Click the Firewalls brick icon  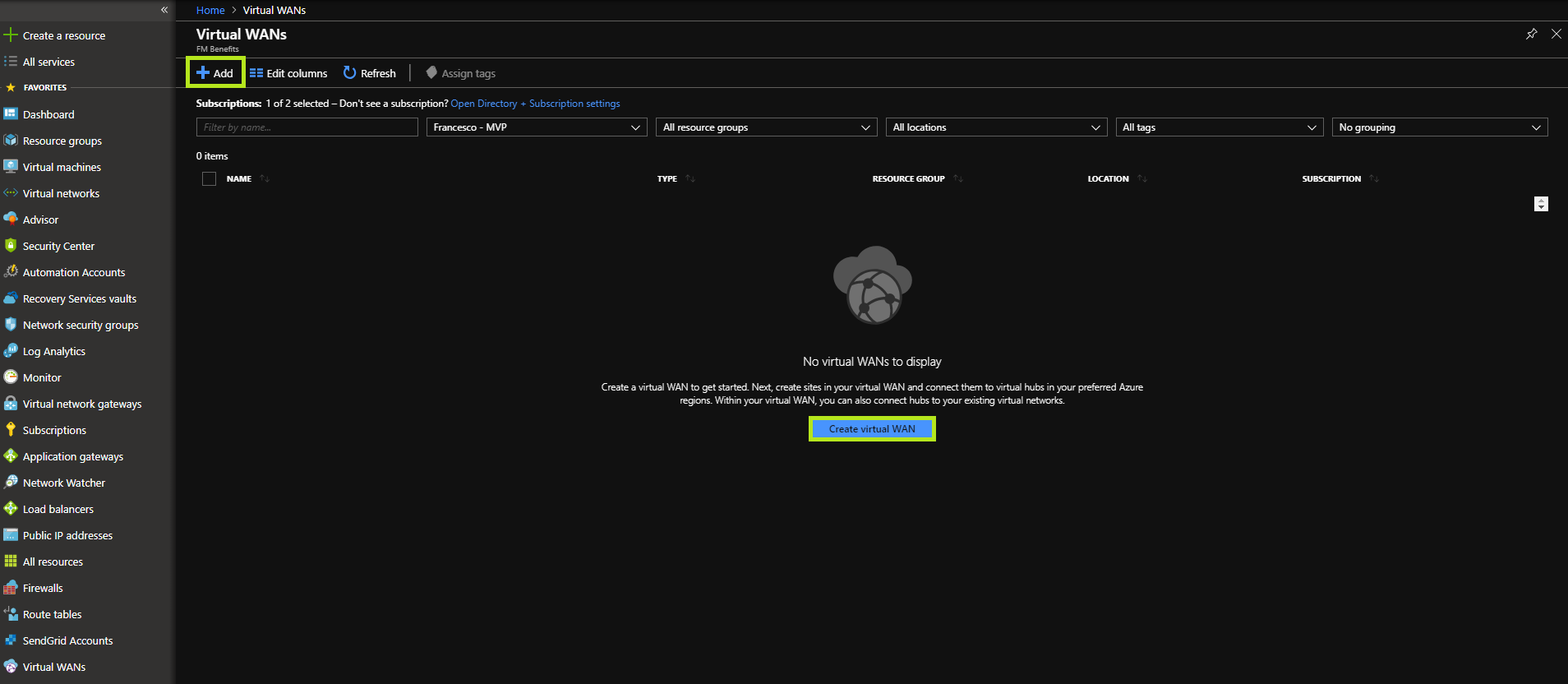[x=11, y=588]
